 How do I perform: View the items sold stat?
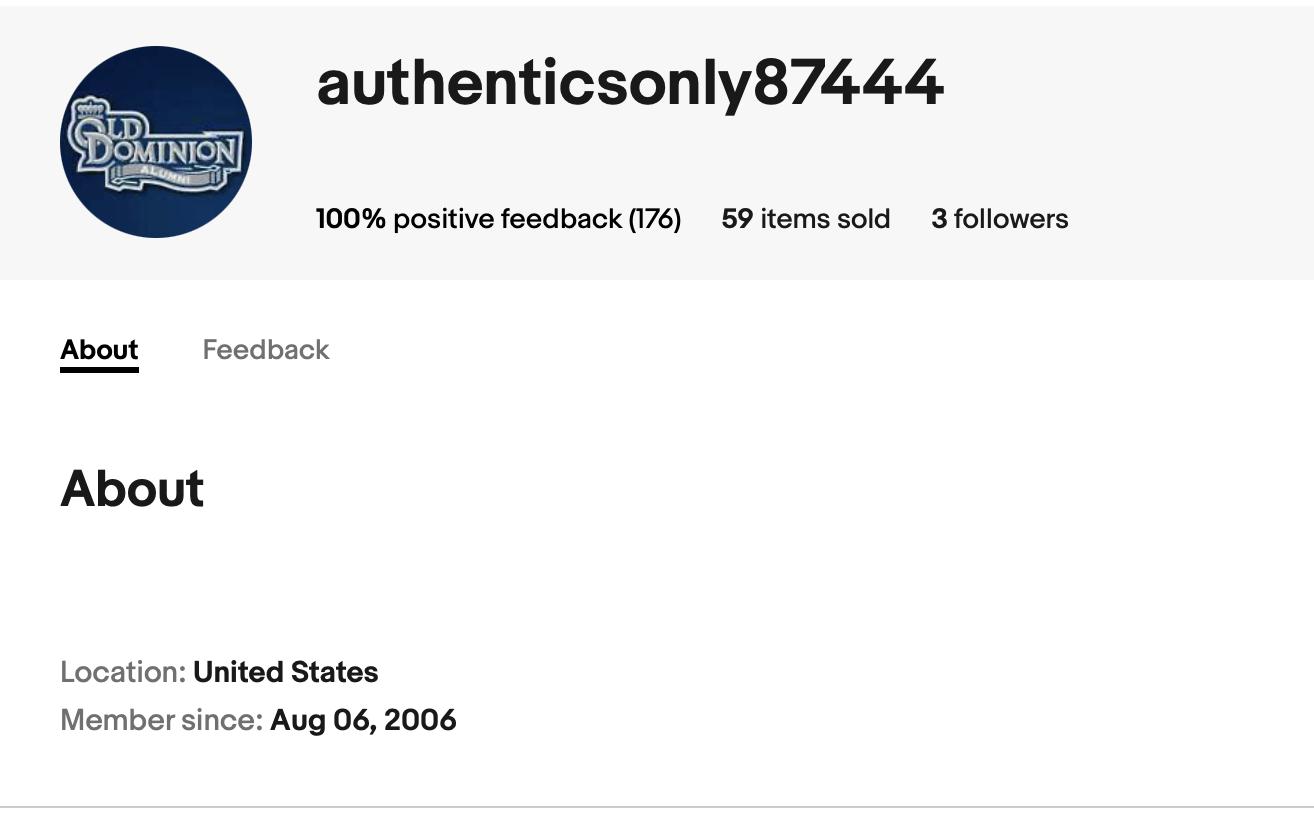pyautogui.click(x=806, y=219)
